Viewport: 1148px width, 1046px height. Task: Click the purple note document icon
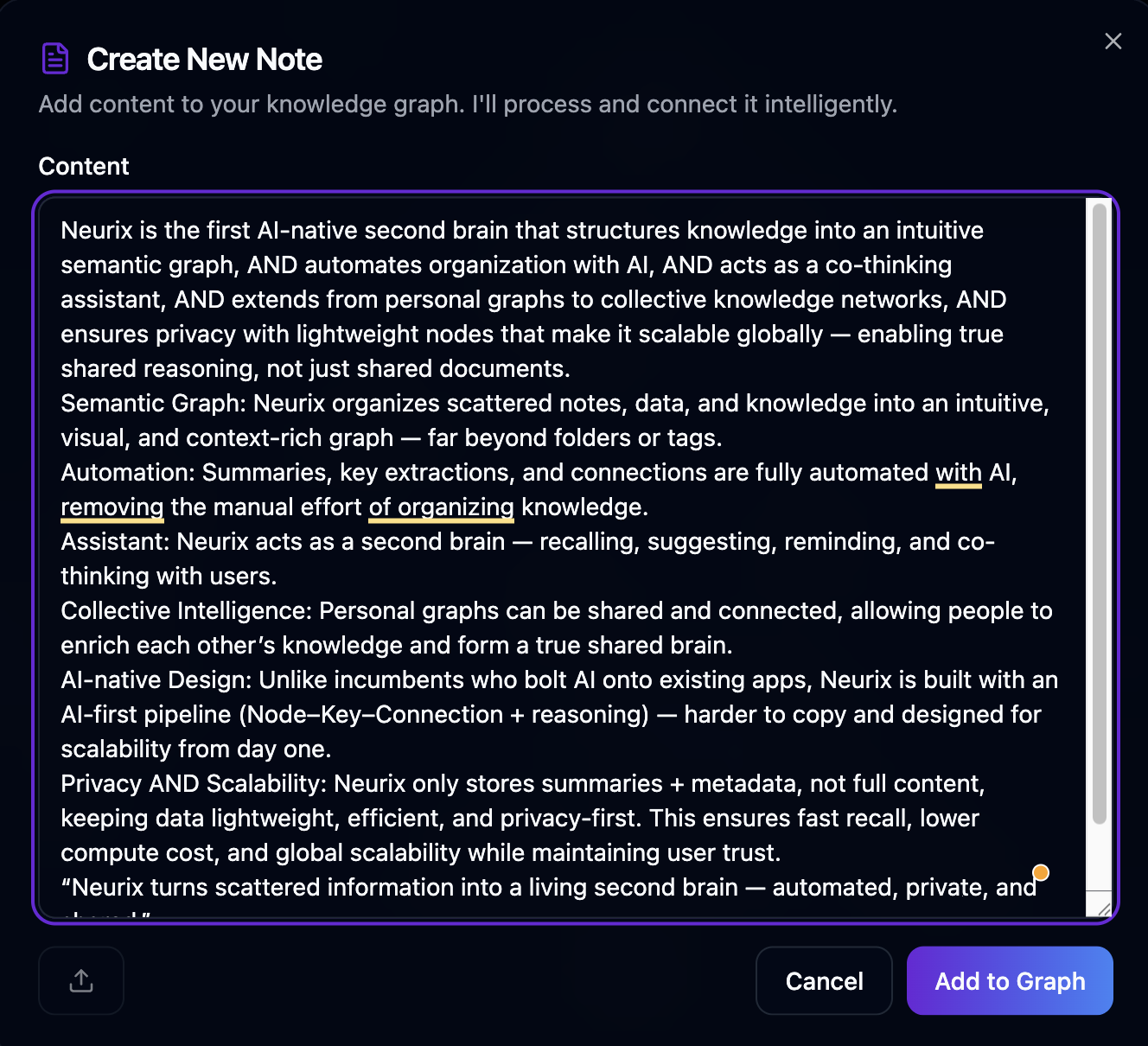coord(54,57)
